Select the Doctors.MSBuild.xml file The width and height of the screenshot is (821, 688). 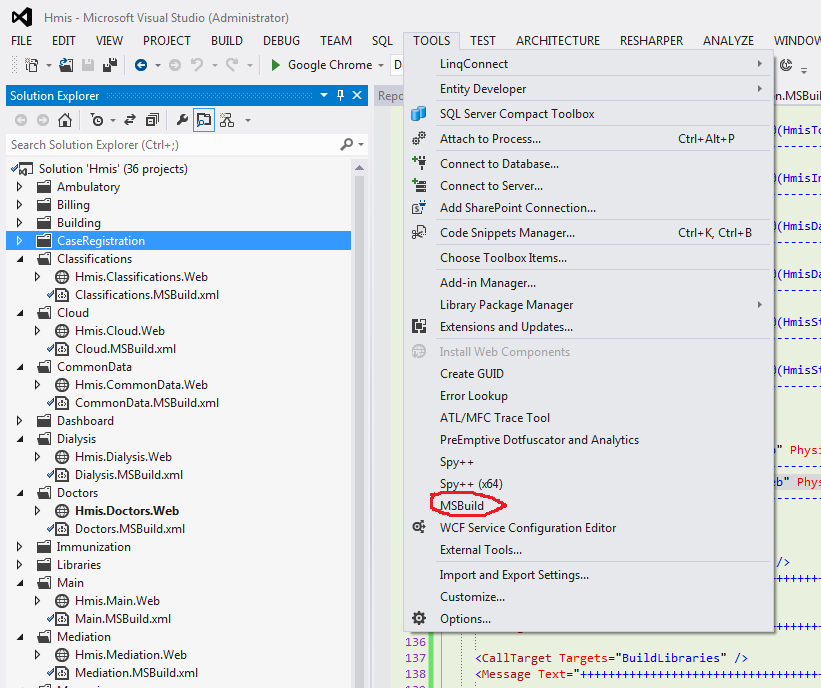(x=129, y=529)
